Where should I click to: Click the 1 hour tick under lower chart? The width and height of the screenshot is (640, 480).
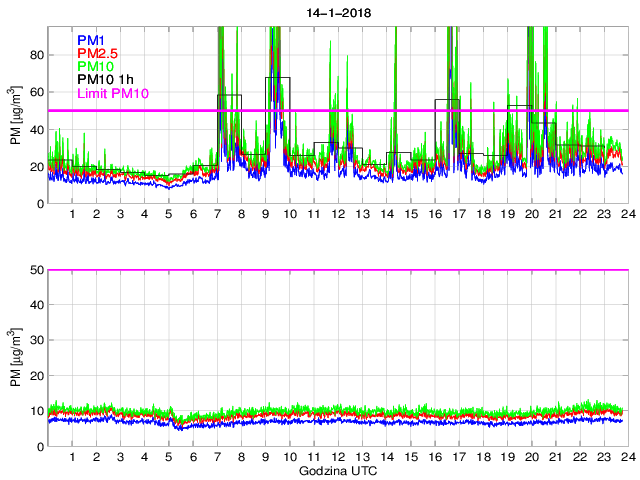pos(72,458)
